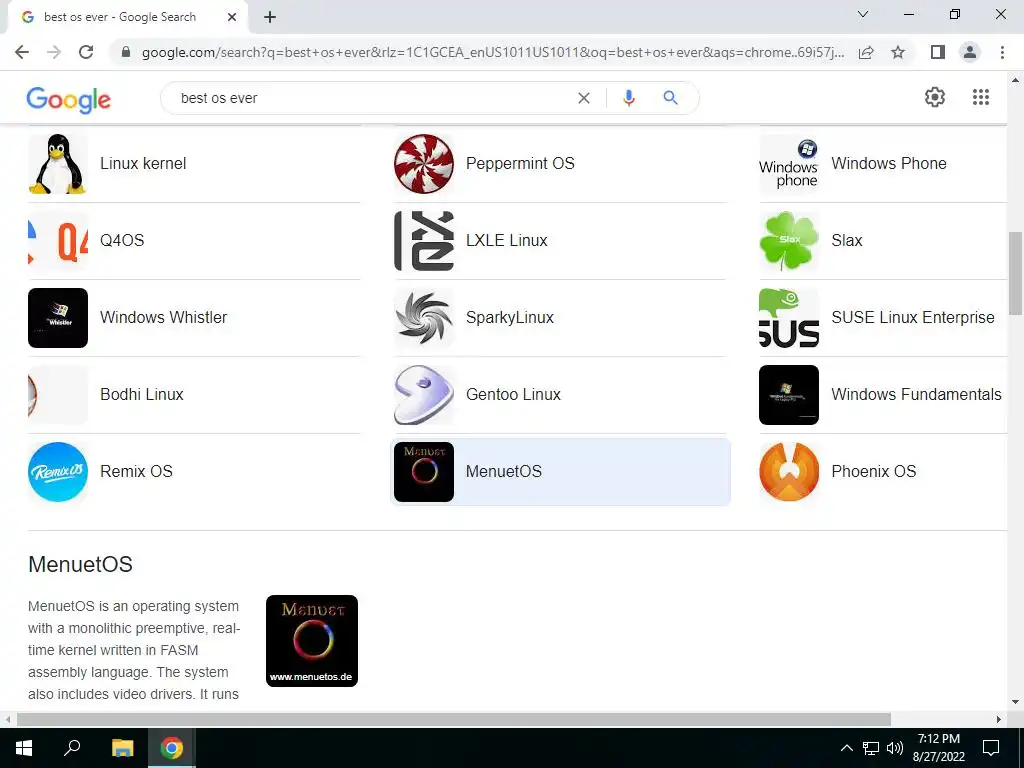Open the network icon in system tray
Screen dimensions: 1024x768
tap(871, 748)
